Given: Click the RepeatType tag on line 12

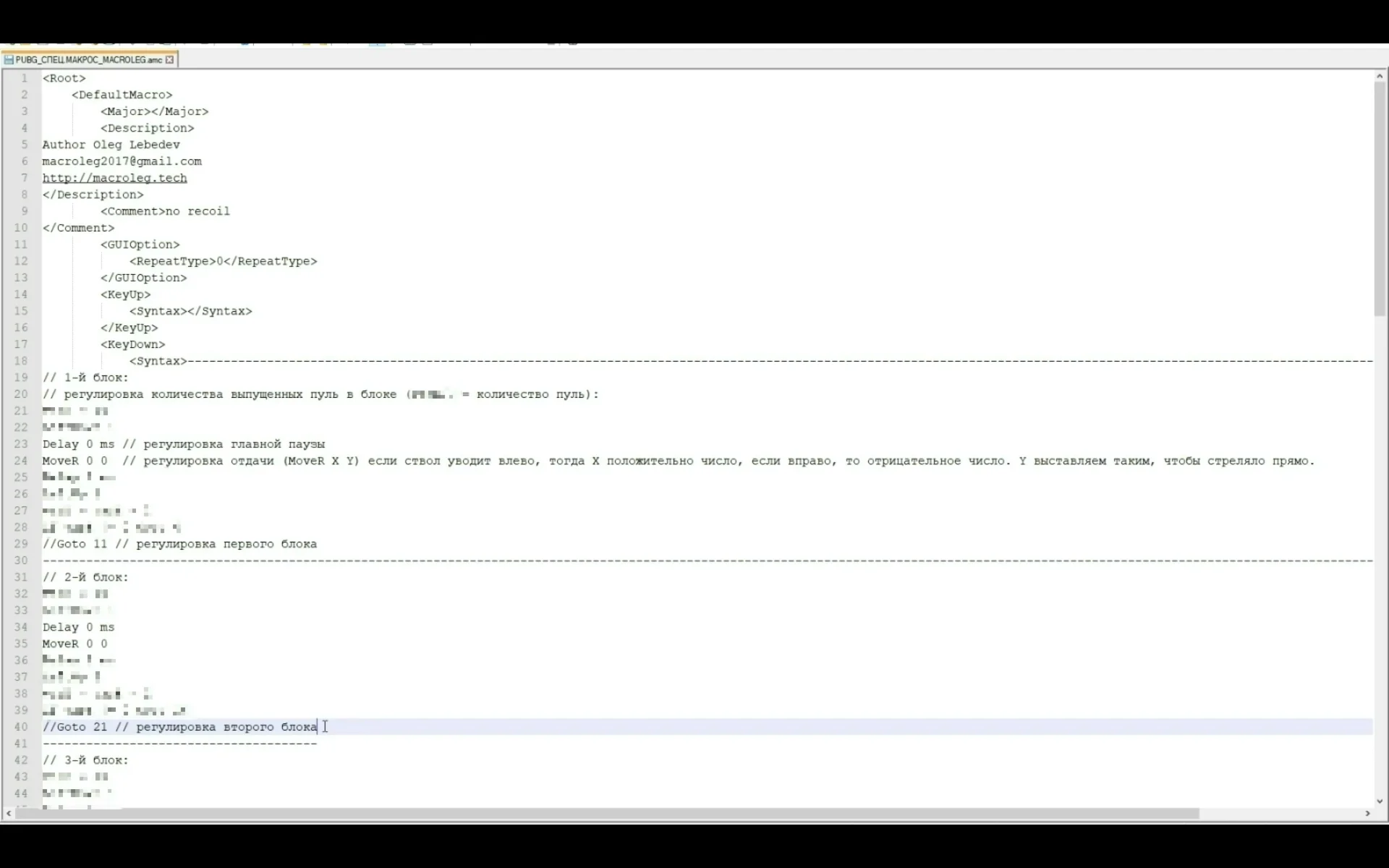Looking at the screenshot, I should click(x=223, y=261).
